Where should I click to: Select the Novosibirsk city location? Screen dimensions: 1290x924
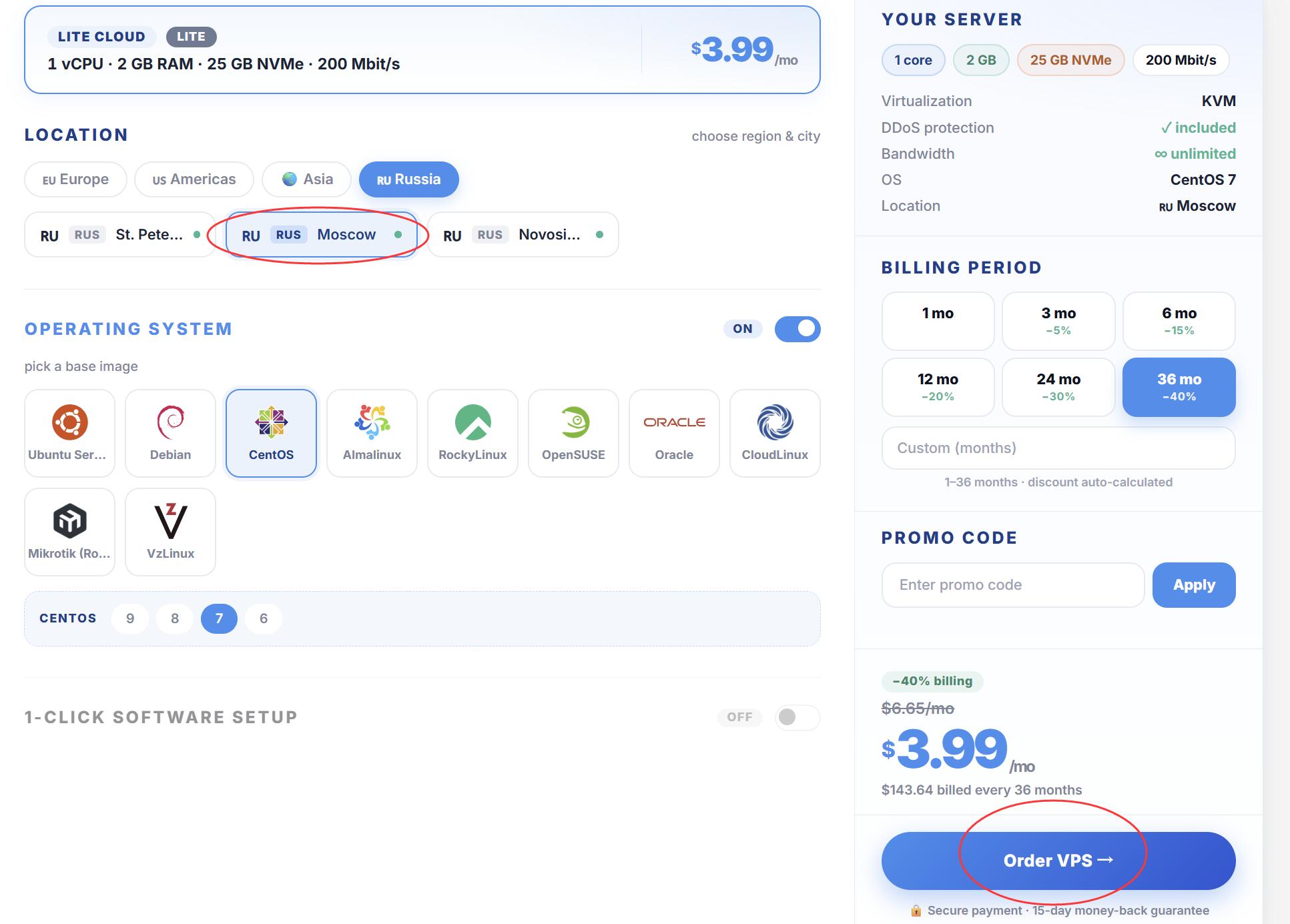[x=523, y=235]
